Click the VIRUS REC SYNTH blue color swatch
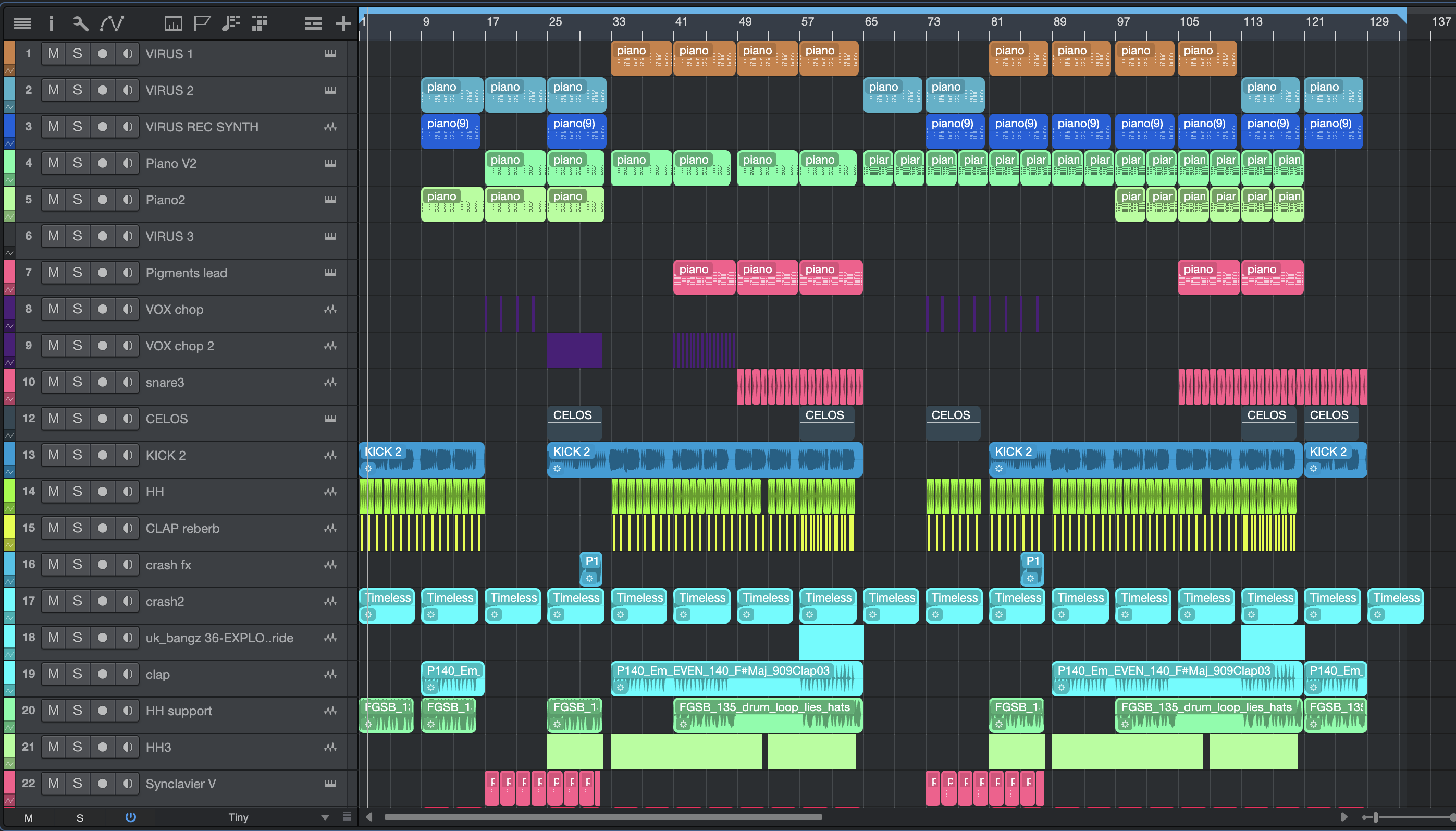The width and height of the screenshot is (1456, 831). 9,125
